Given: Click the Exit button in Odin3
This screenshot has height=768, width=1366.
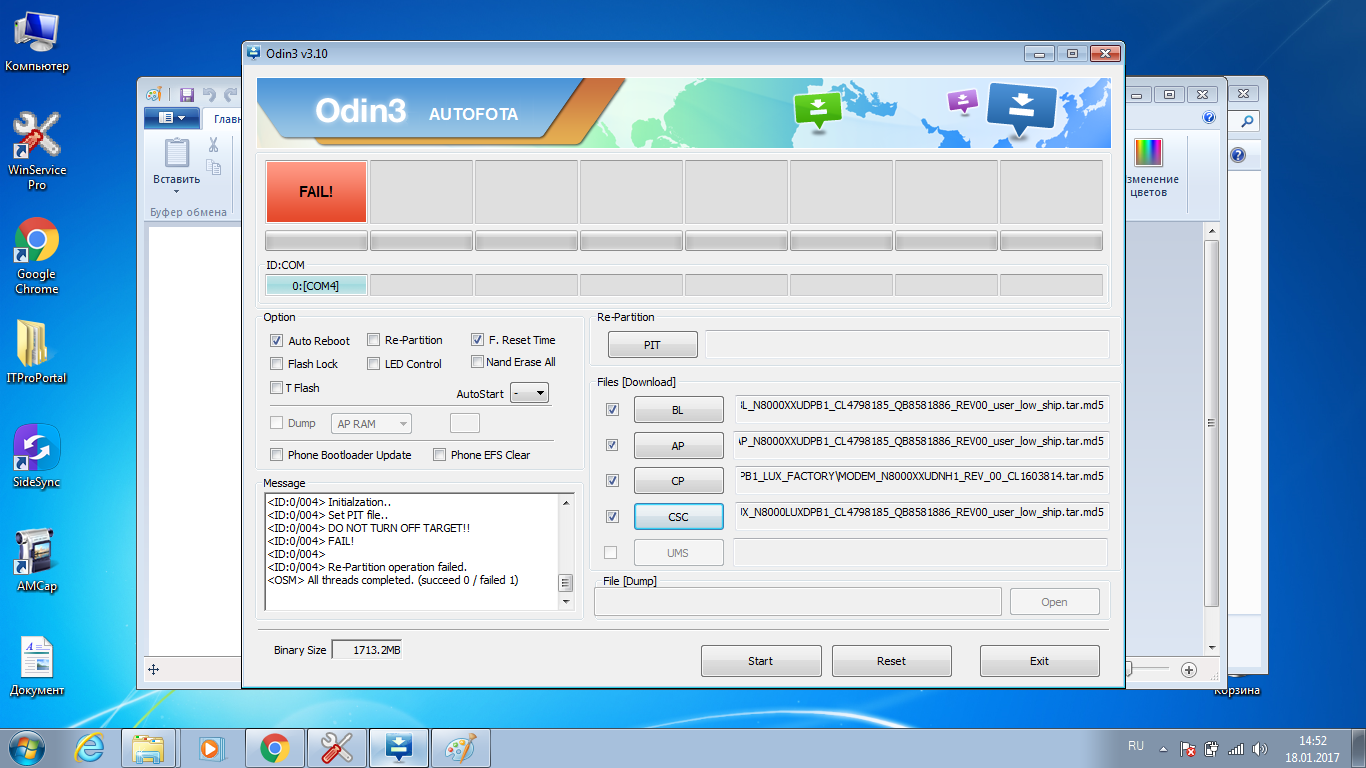Looking at the screenshot, I should pos(1040,661).
